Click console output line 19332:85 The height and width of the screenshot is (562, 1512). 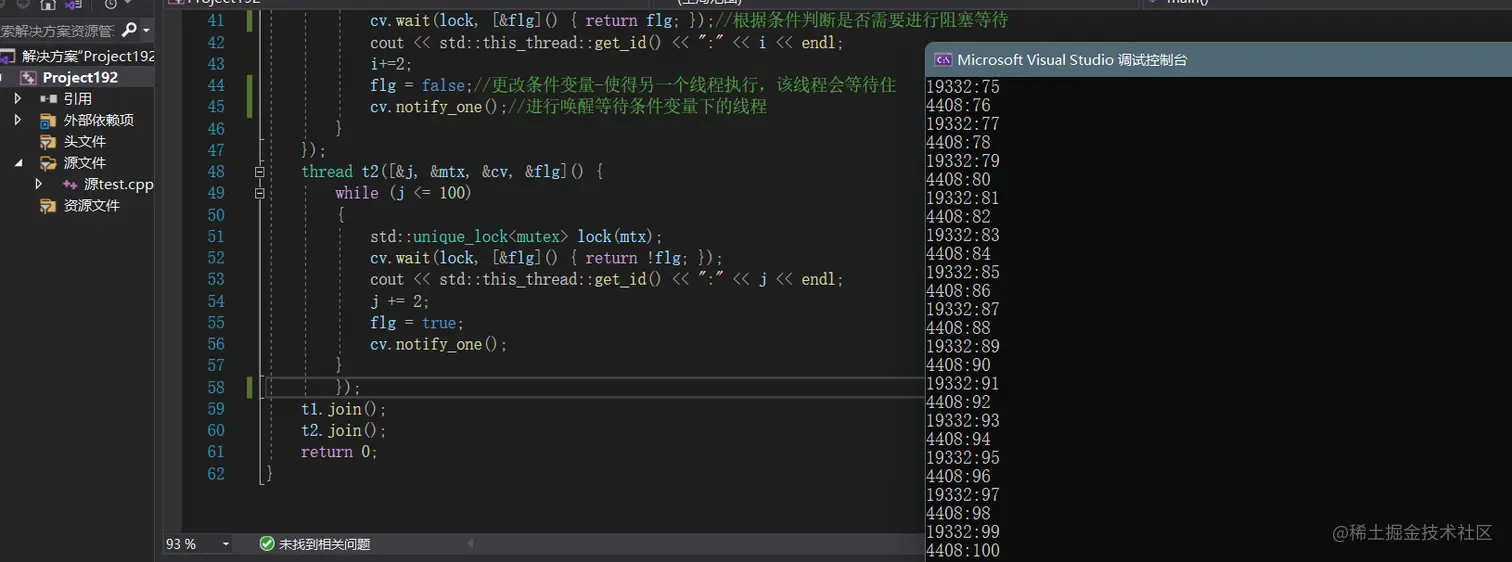(963, 272)
